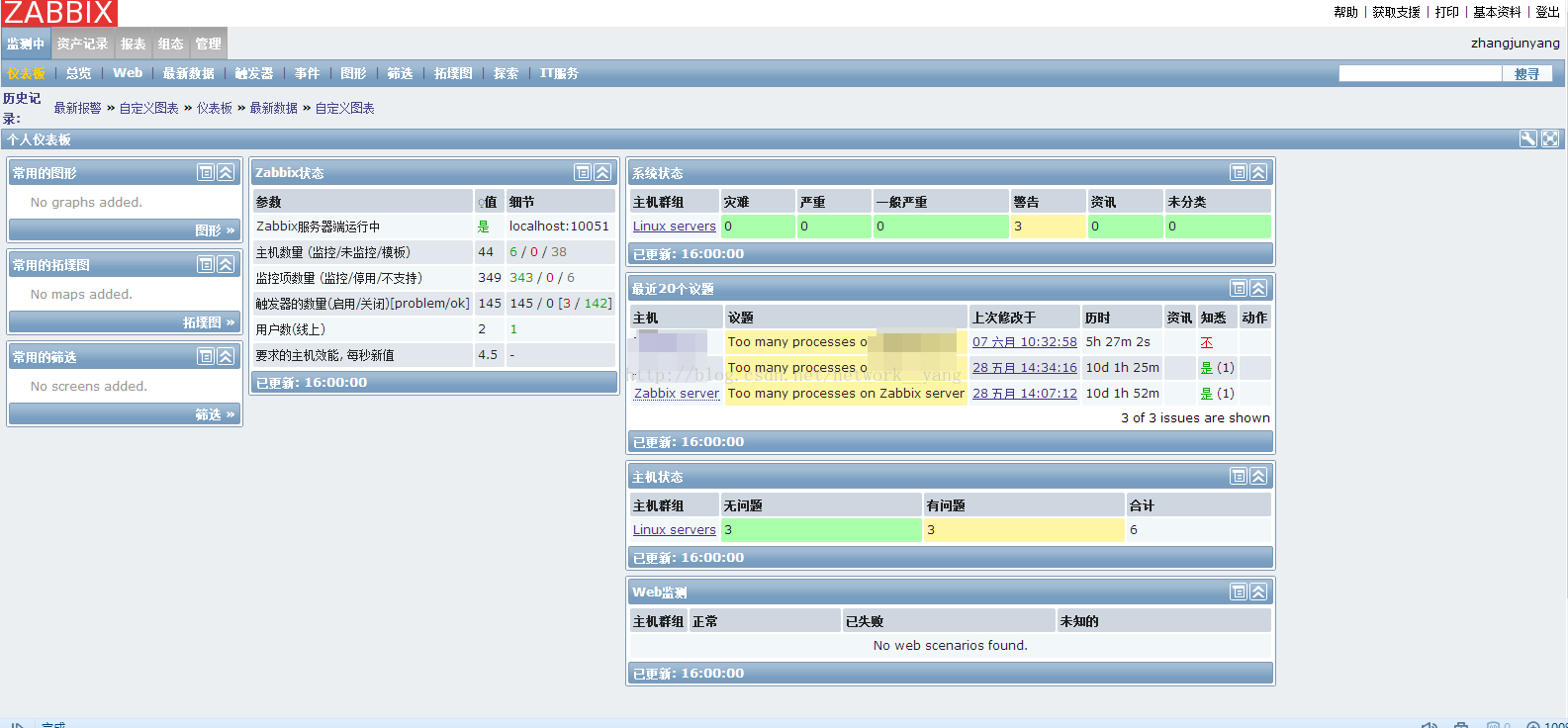Screen dimensions: 1568x728
Task: Open the 管理 main tab
Action: pyautogui.click(x=209, y=44)
